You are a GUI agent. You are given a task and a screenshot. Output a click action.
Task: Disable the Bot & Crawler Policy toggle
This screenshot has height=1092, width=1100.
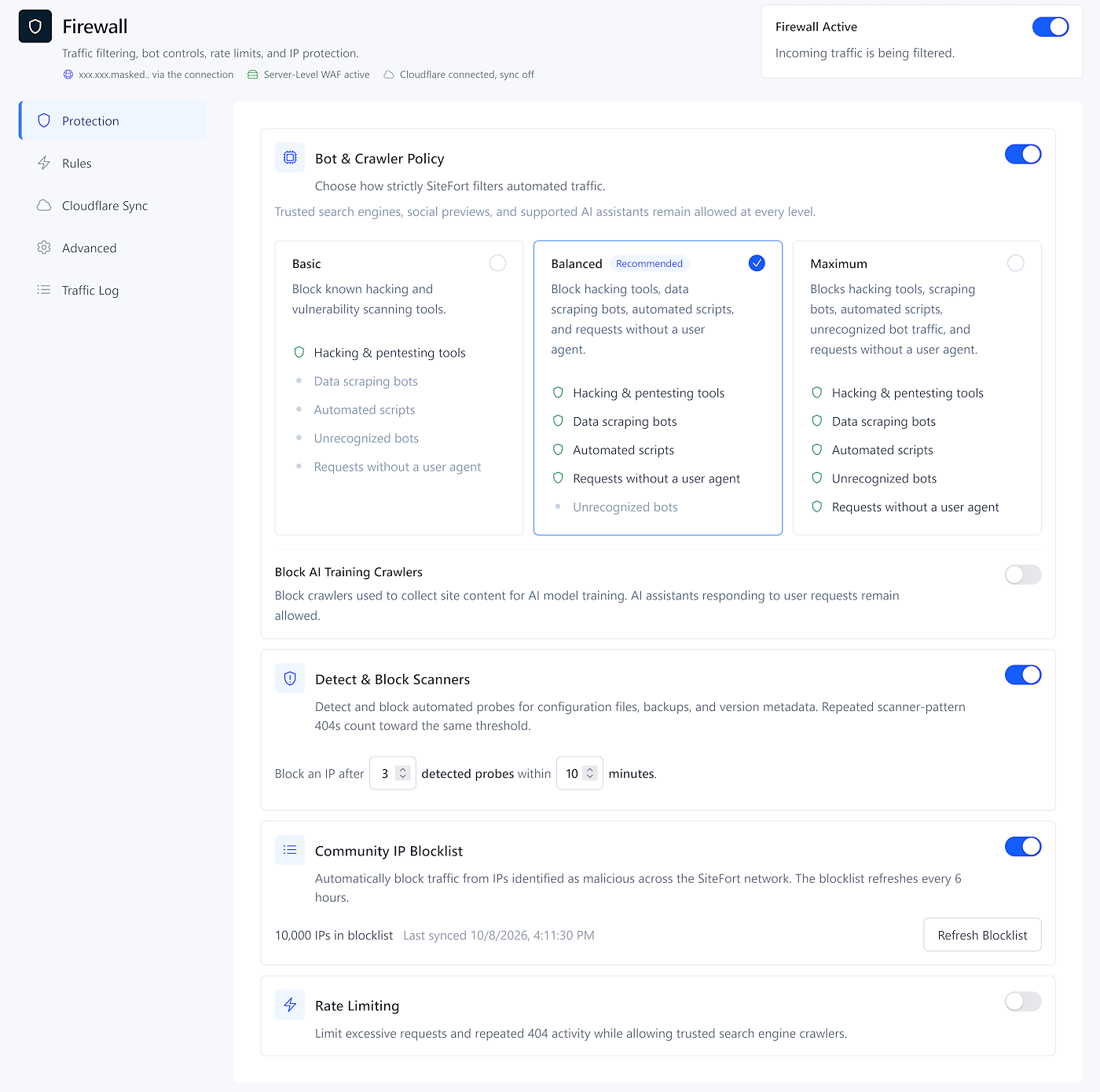click(x=1023, y=154)
